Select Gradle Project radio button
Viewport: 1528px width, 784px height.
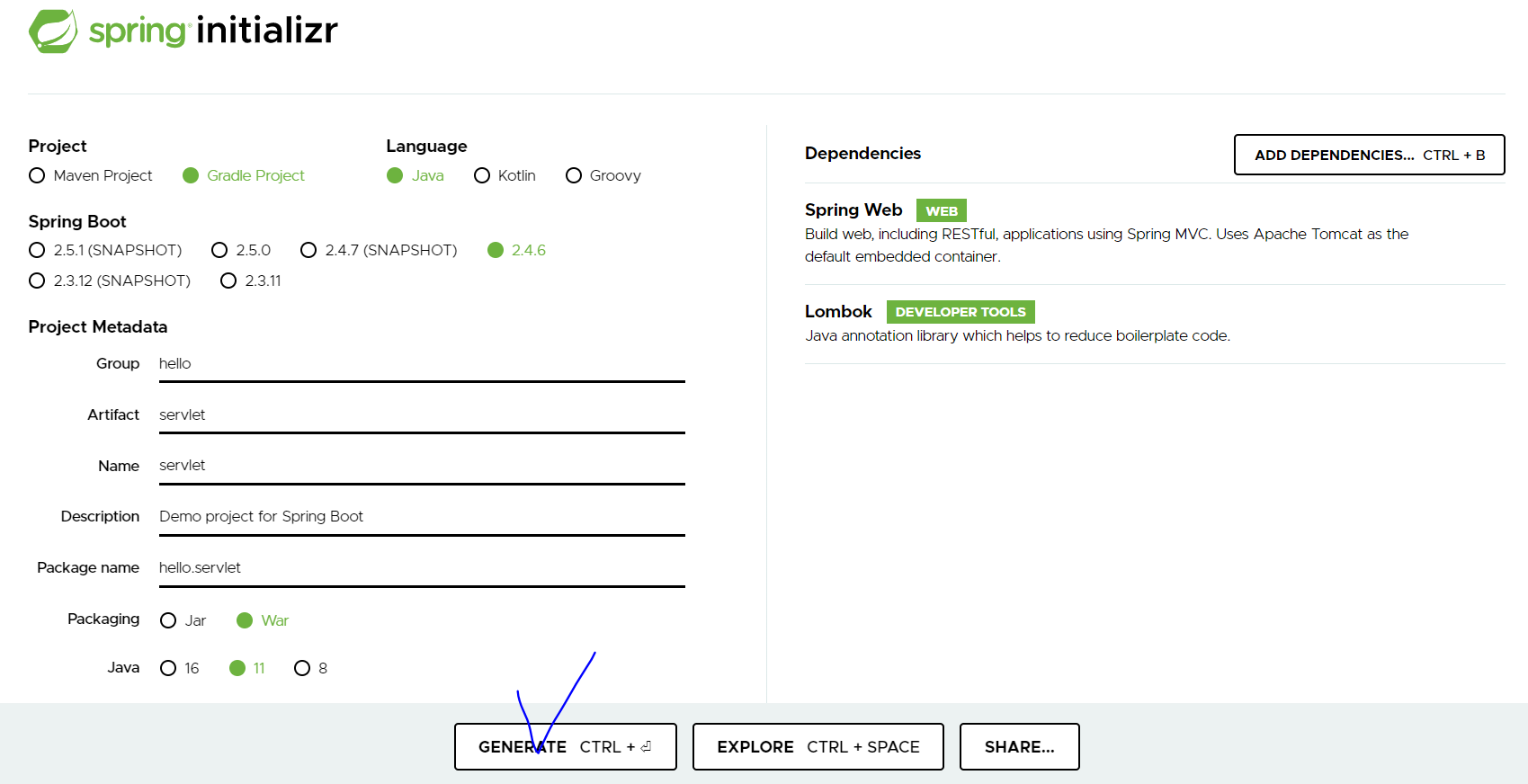(x=191, y=175)
